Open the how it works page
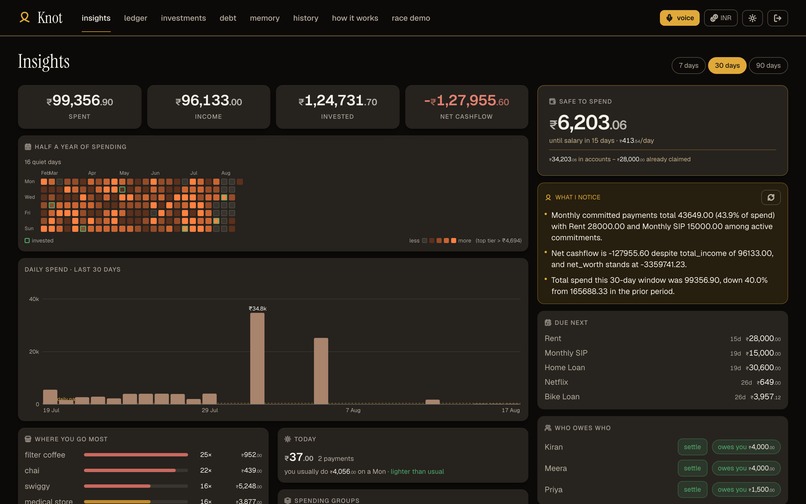Screen dimensions: 806x504 click(x=355, y=18)
